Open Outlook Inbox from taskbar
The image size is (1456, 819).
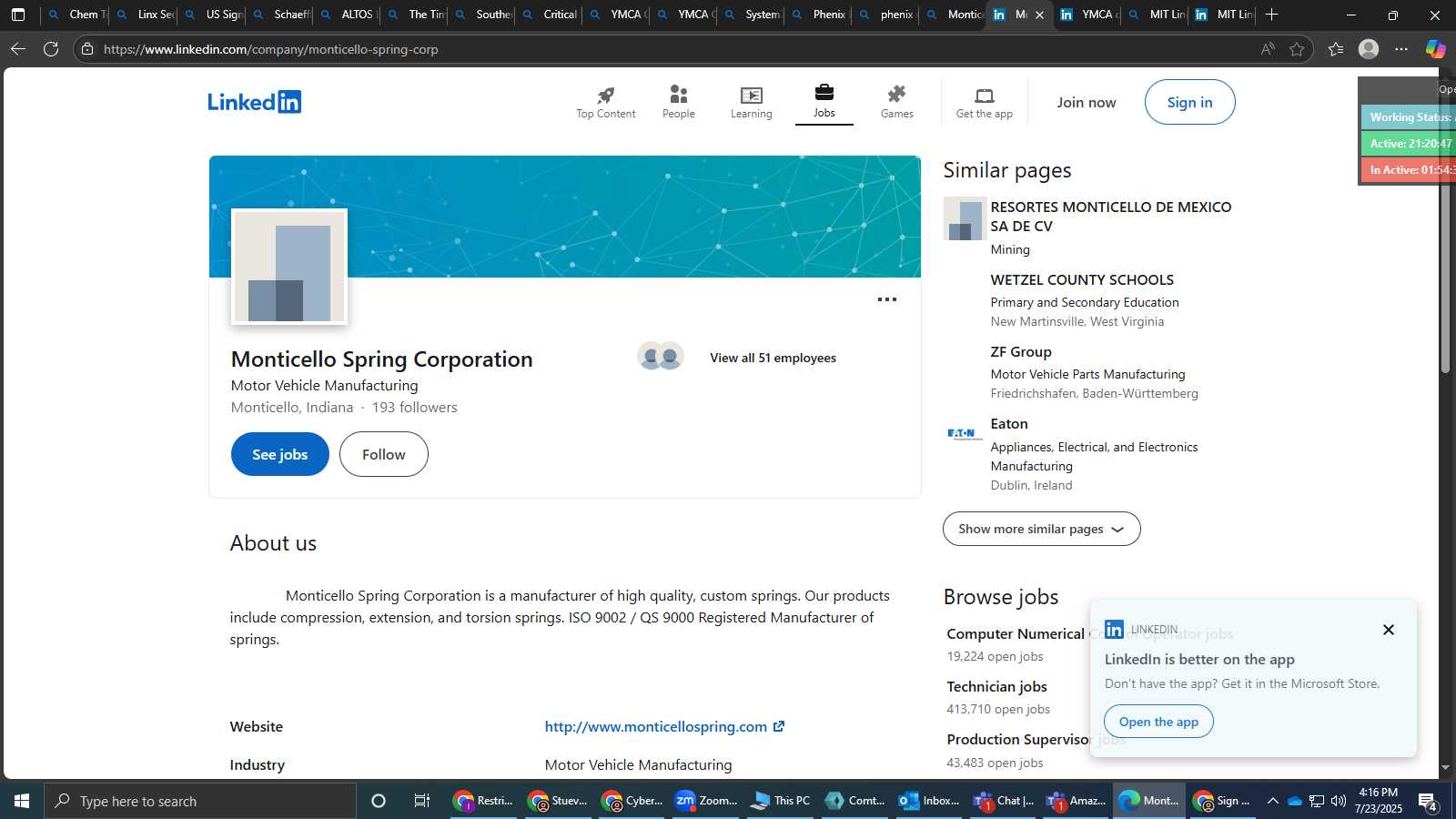coord(928,801)
